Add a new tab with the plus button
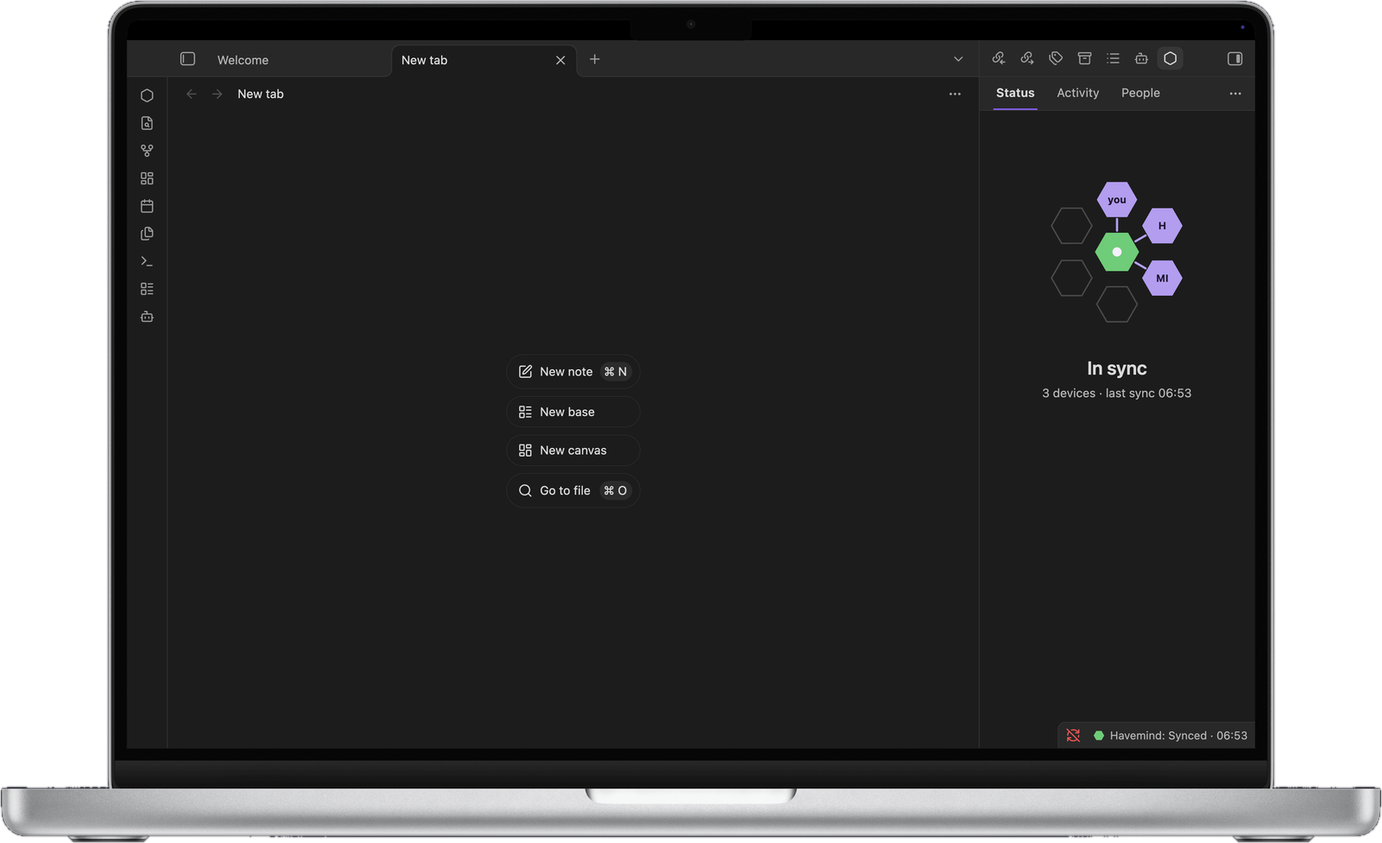The height and width of the screenshot is (843, 1382). 594,59
